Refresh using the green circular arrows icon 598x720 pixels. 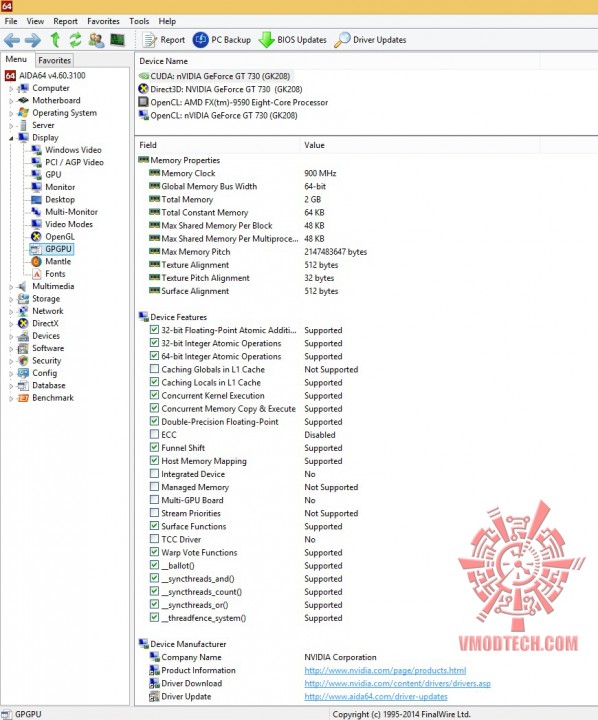[75, 40]
